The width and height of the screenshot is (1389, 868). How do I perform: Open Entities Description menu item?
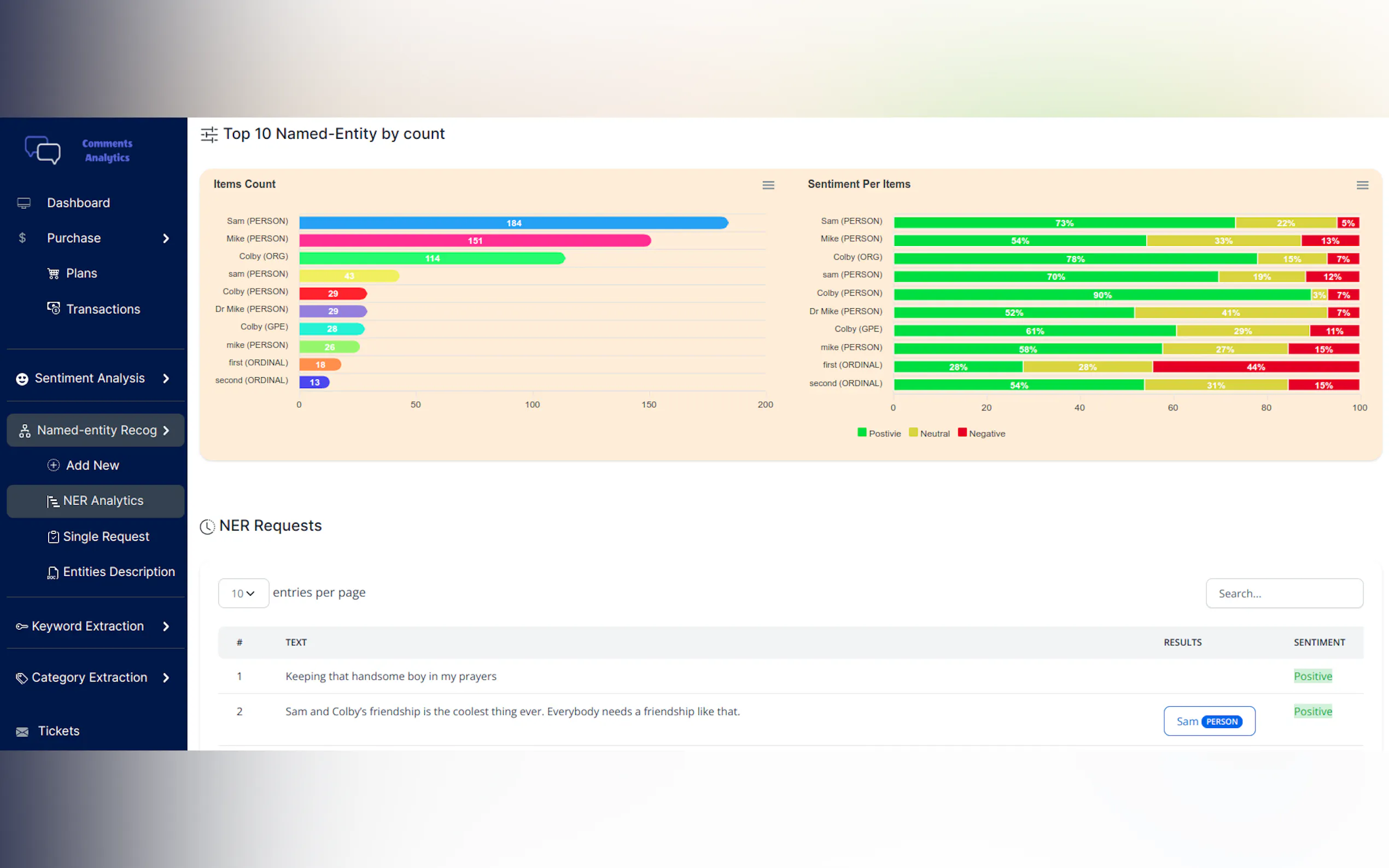click(118, 572)
